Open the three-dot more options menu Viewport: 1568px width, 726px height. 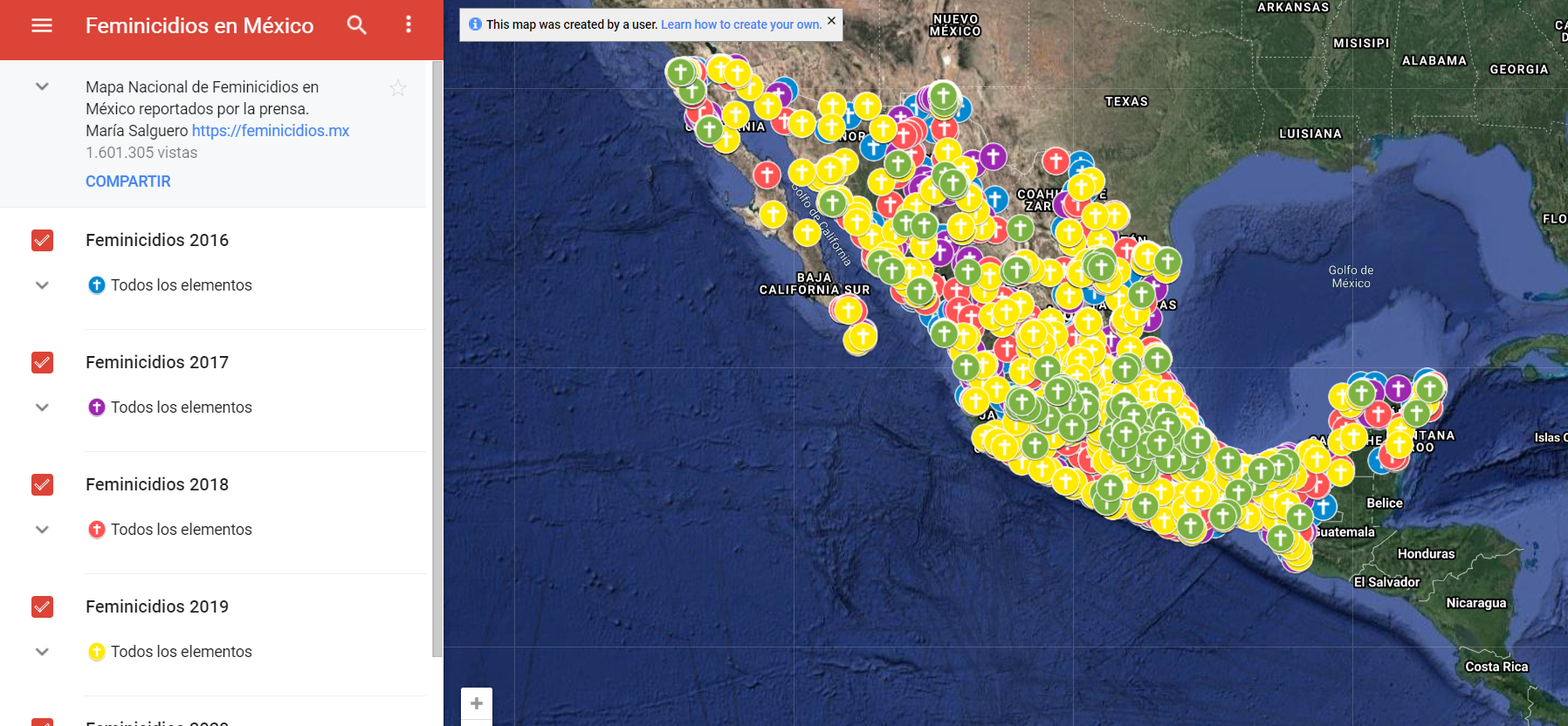click(x=408, y=25)
